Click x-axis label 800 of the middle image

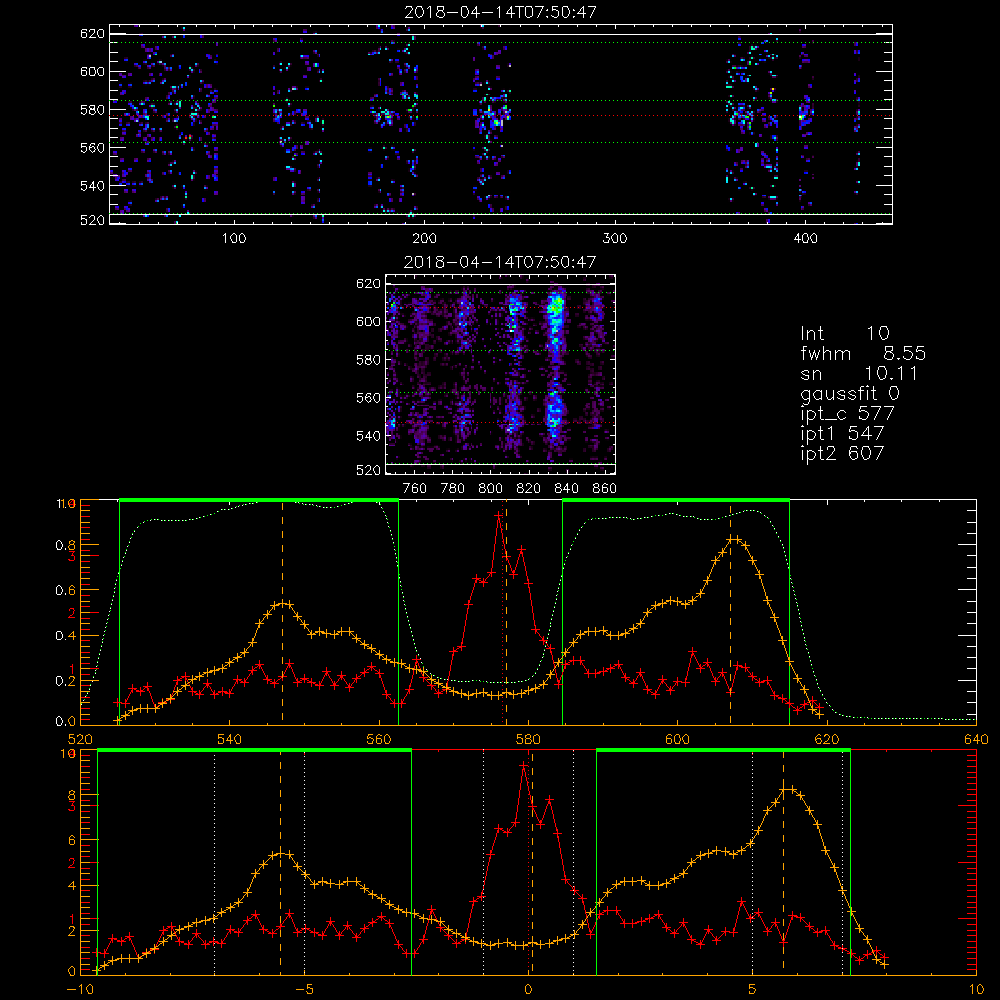(x=490, y=489)
